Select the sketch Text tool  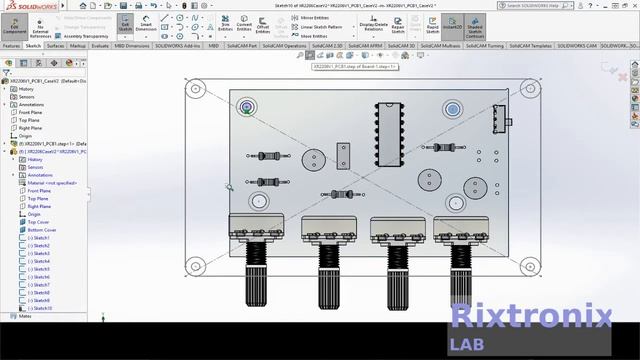coord(210,27)
